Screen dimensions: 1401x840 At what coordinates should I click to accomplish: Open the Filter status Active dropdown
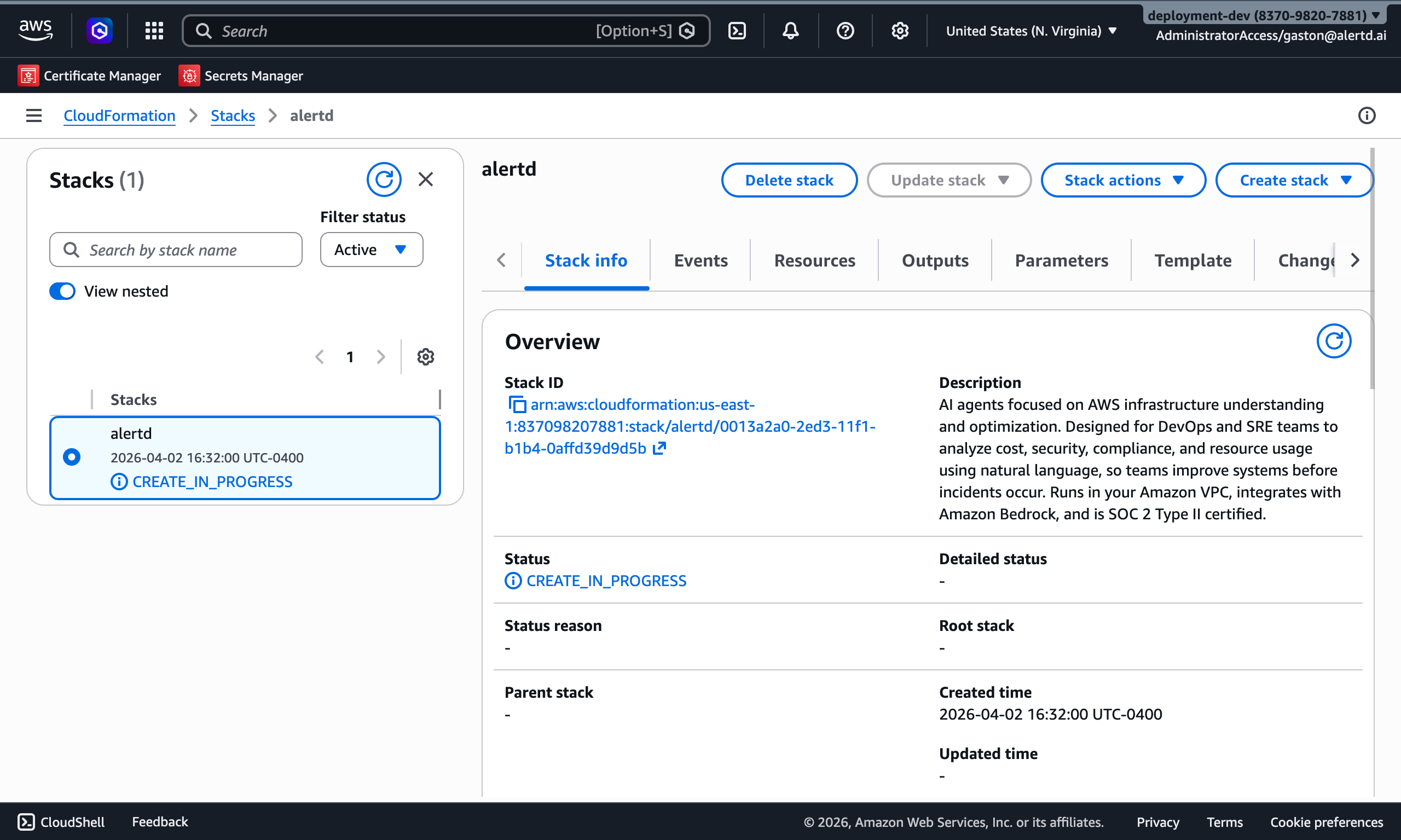point(372,250)
